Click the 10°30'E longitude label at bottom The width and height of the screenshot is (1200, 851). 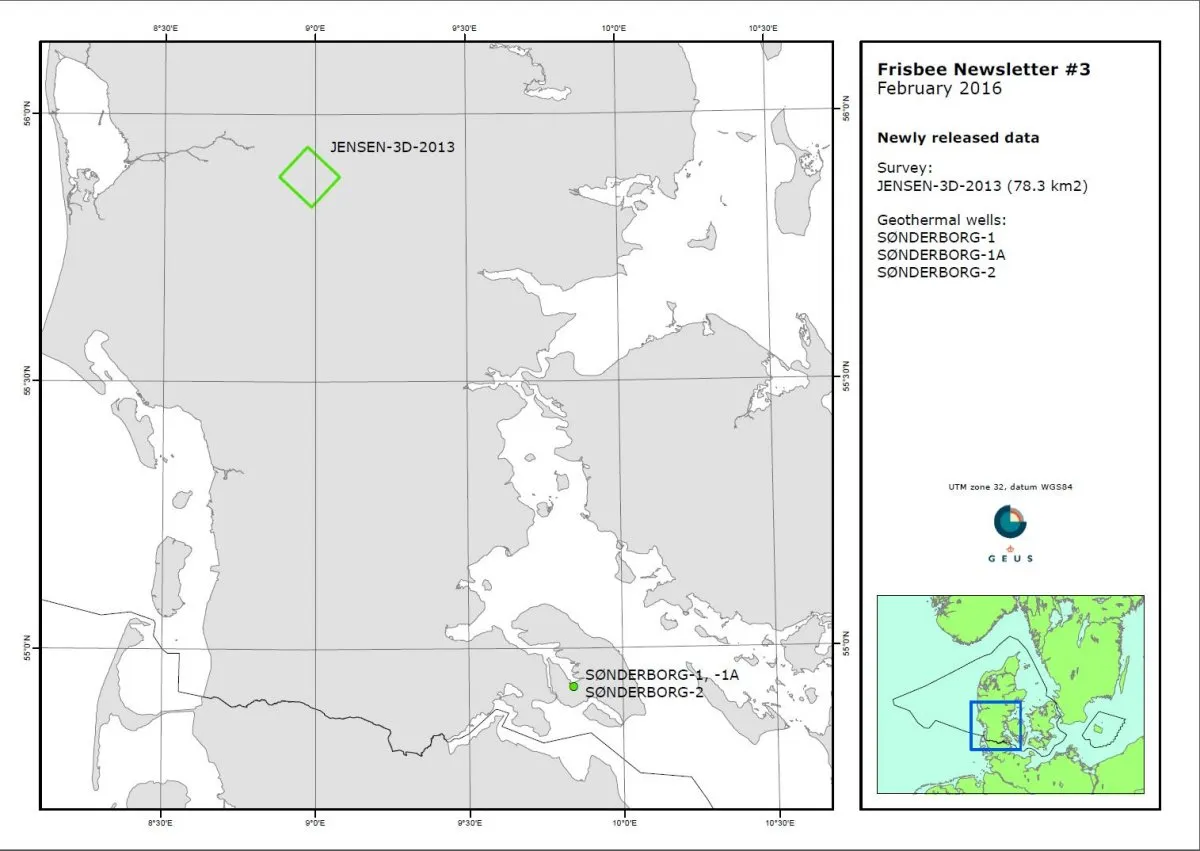pos(779,823)
